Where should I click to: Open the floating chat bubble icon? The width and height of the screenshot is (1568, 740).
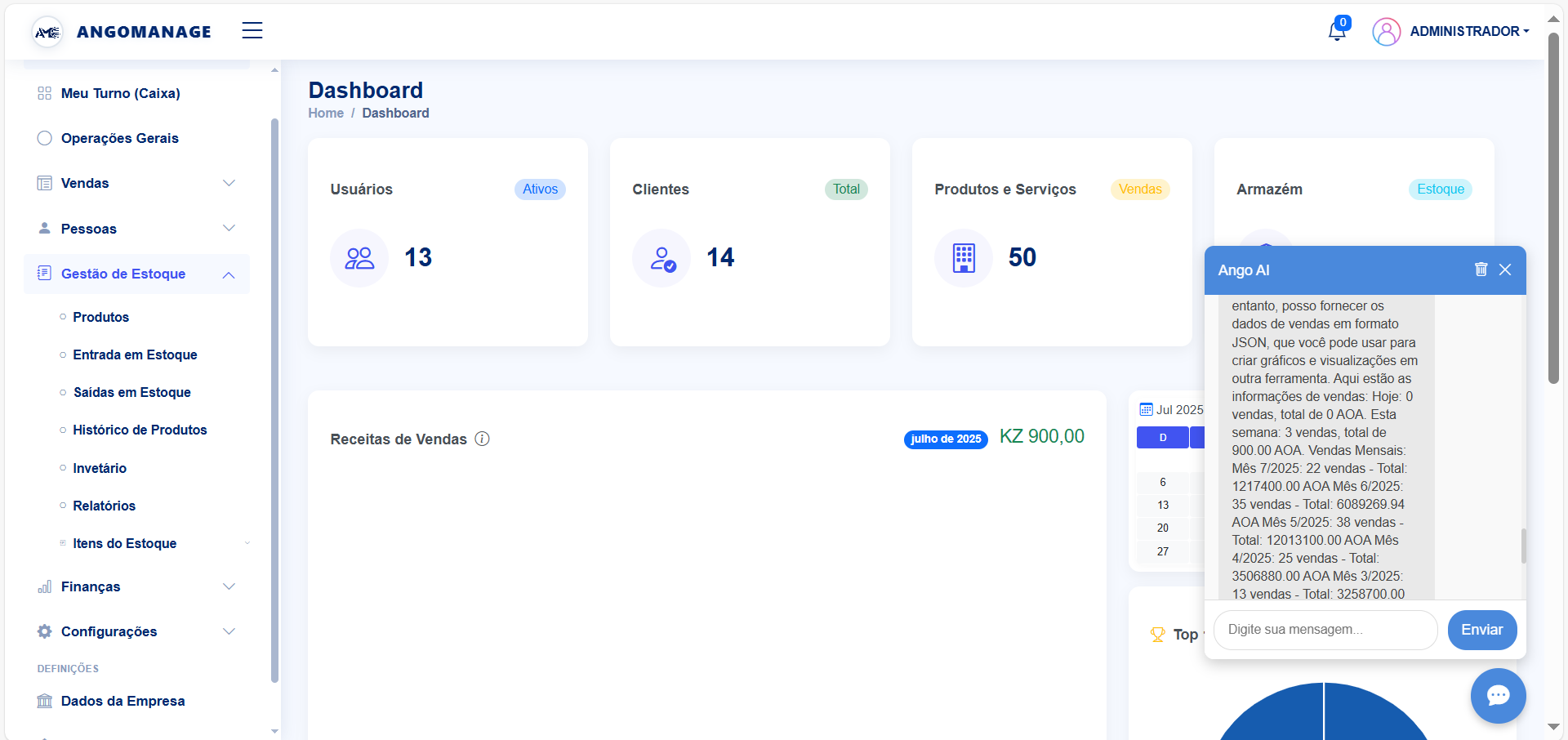[1498, 696]
